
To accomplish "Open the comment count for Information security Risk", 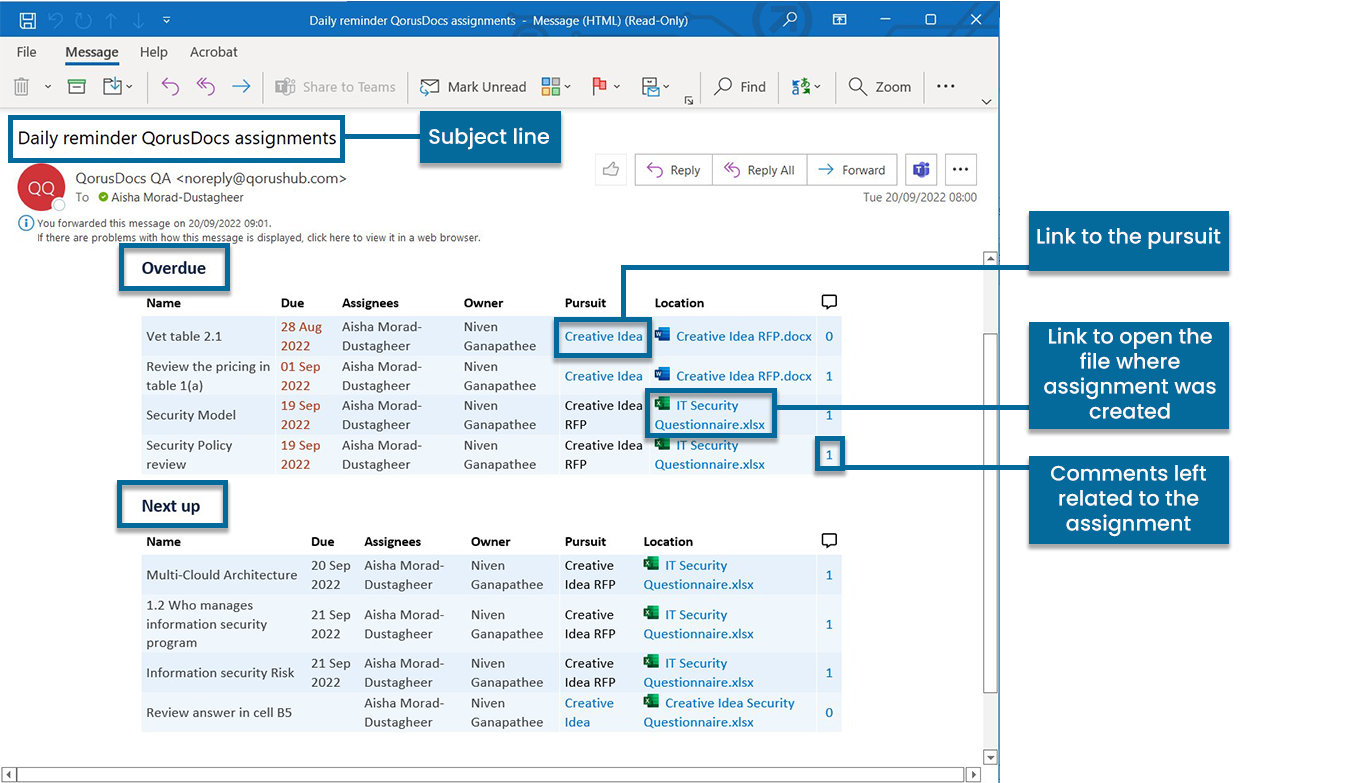I will tap(829, 673).
